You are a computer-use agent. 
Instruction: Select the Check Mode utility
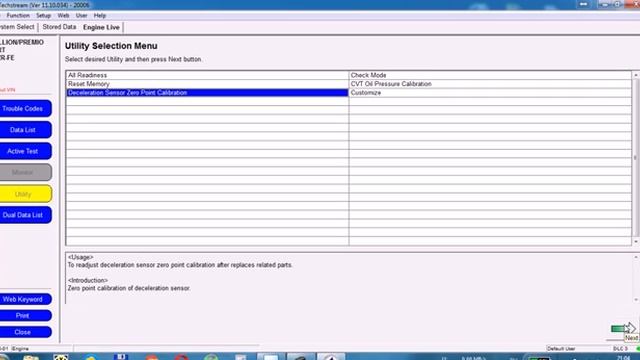490,75
